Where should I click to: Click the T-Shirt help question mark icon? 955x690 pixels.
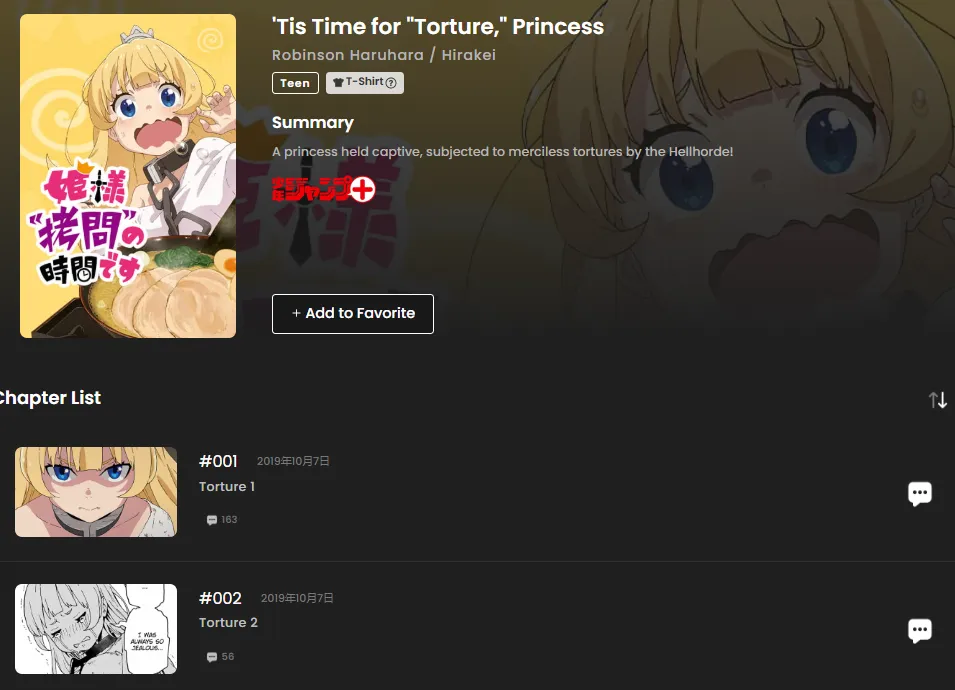point(391,83)
